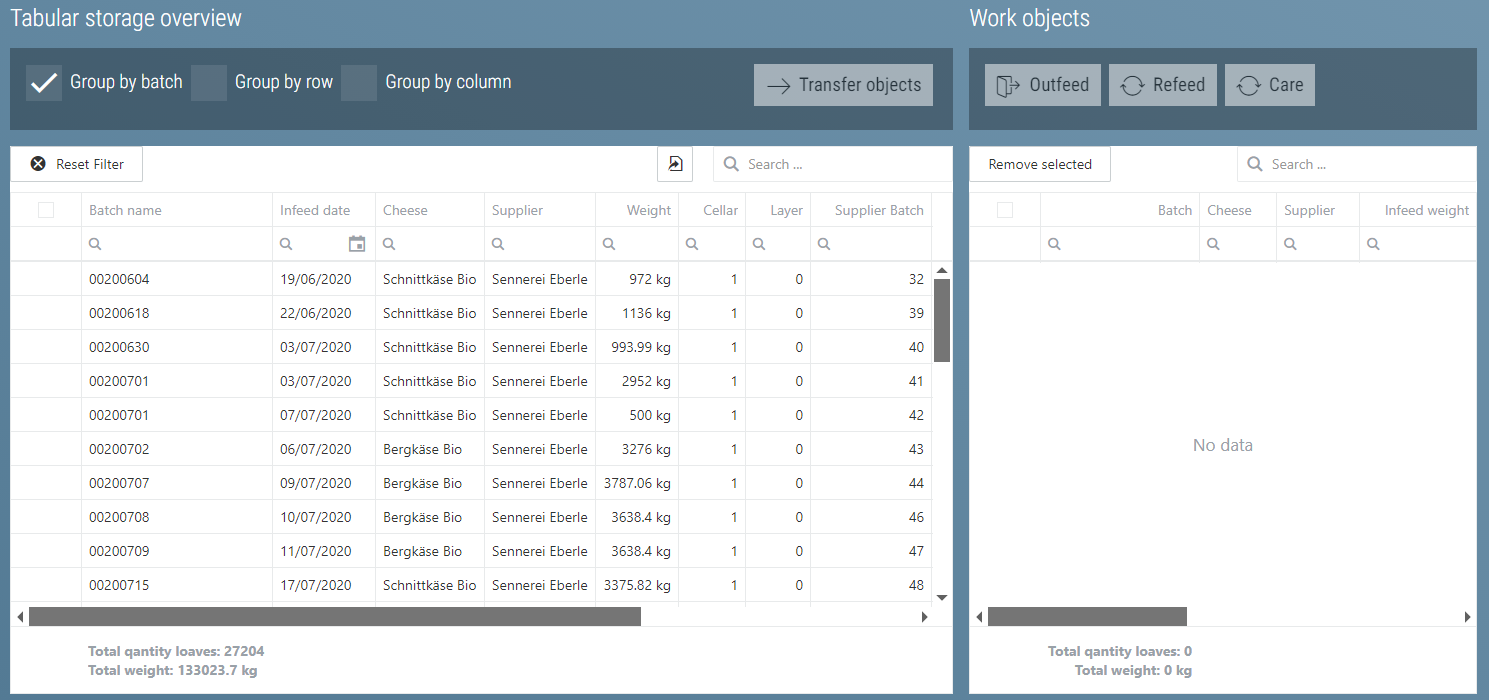This screenshot has width=1489, height=700.
Task: Click the Care cycle icon button
Action: click(x=1249, y=84)
